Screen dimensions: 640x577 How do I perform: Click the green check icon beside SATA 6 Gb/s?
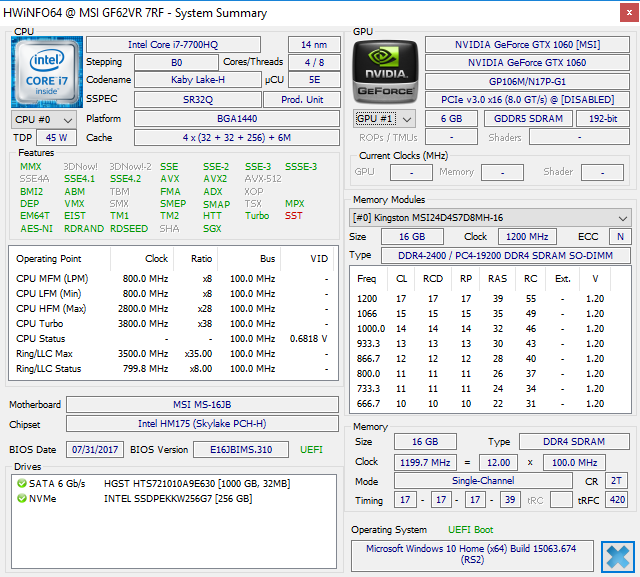tap(21, 484)
